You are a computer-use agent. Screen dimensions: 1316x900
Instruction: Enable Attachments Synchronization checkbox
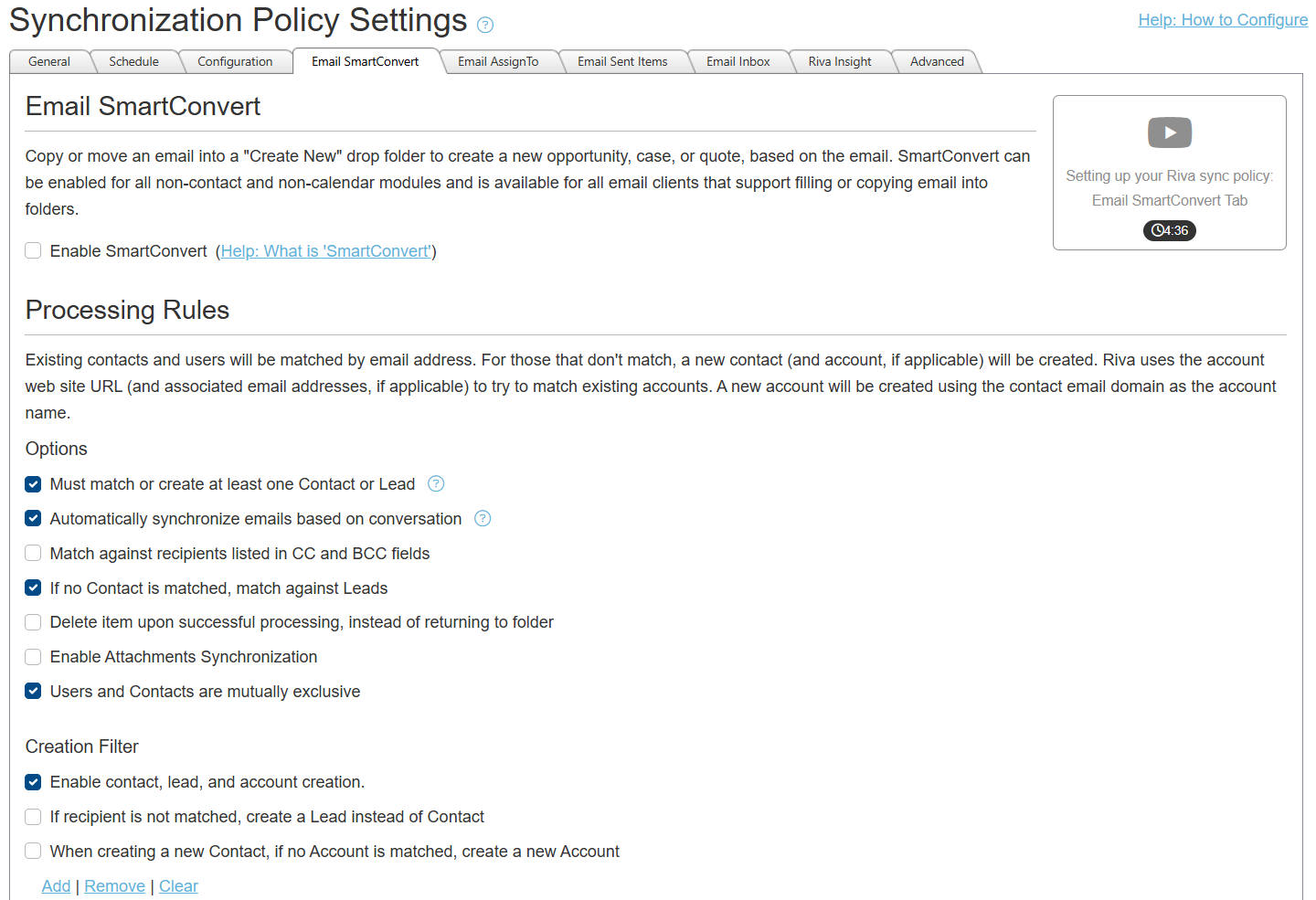pyautogui.click(x=33, y=656)
